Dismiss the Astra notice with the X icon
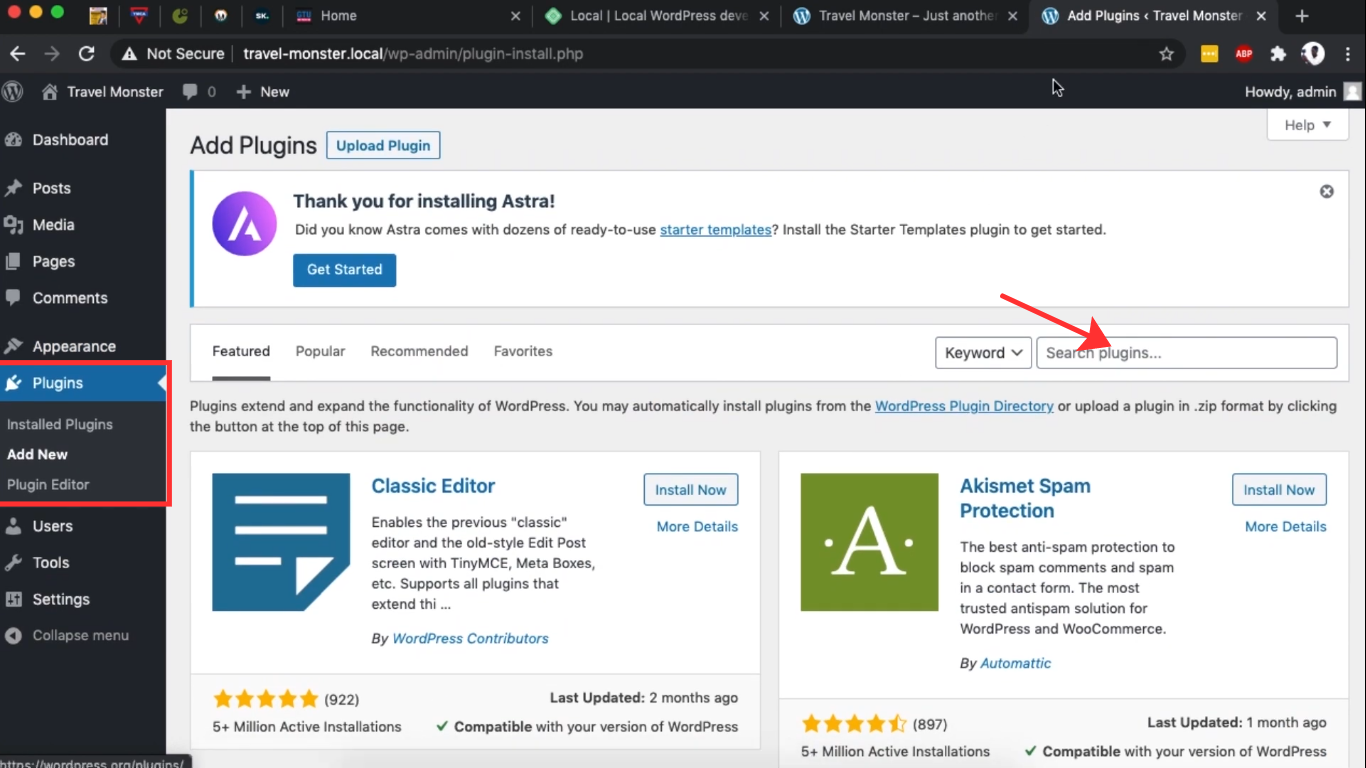Viewport: 1366px width, 768px height. 1327,191
